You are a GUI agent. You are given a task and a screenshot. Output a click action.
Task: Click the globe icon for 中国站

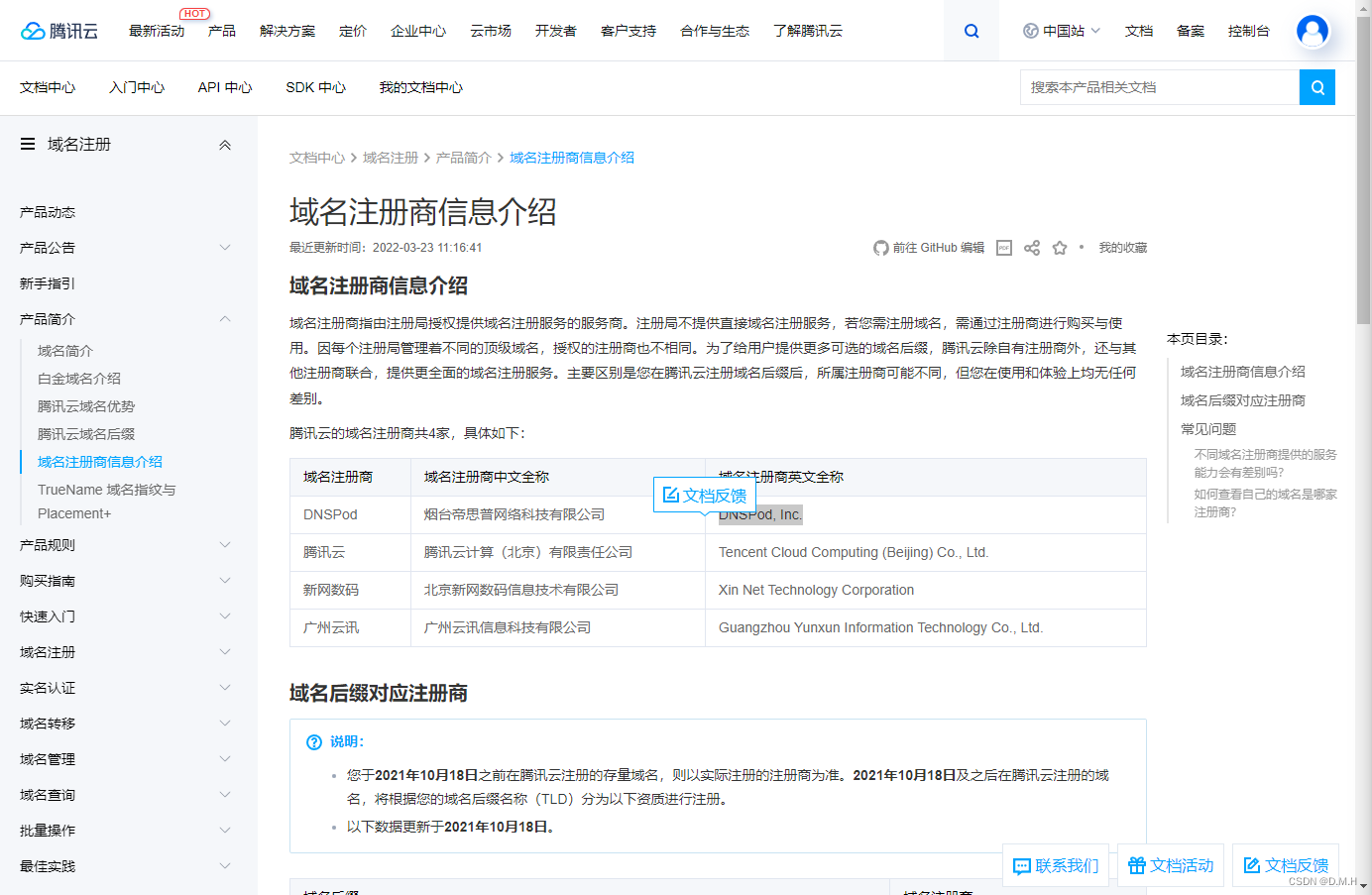pyautogui.click(x=1031, y=31)
